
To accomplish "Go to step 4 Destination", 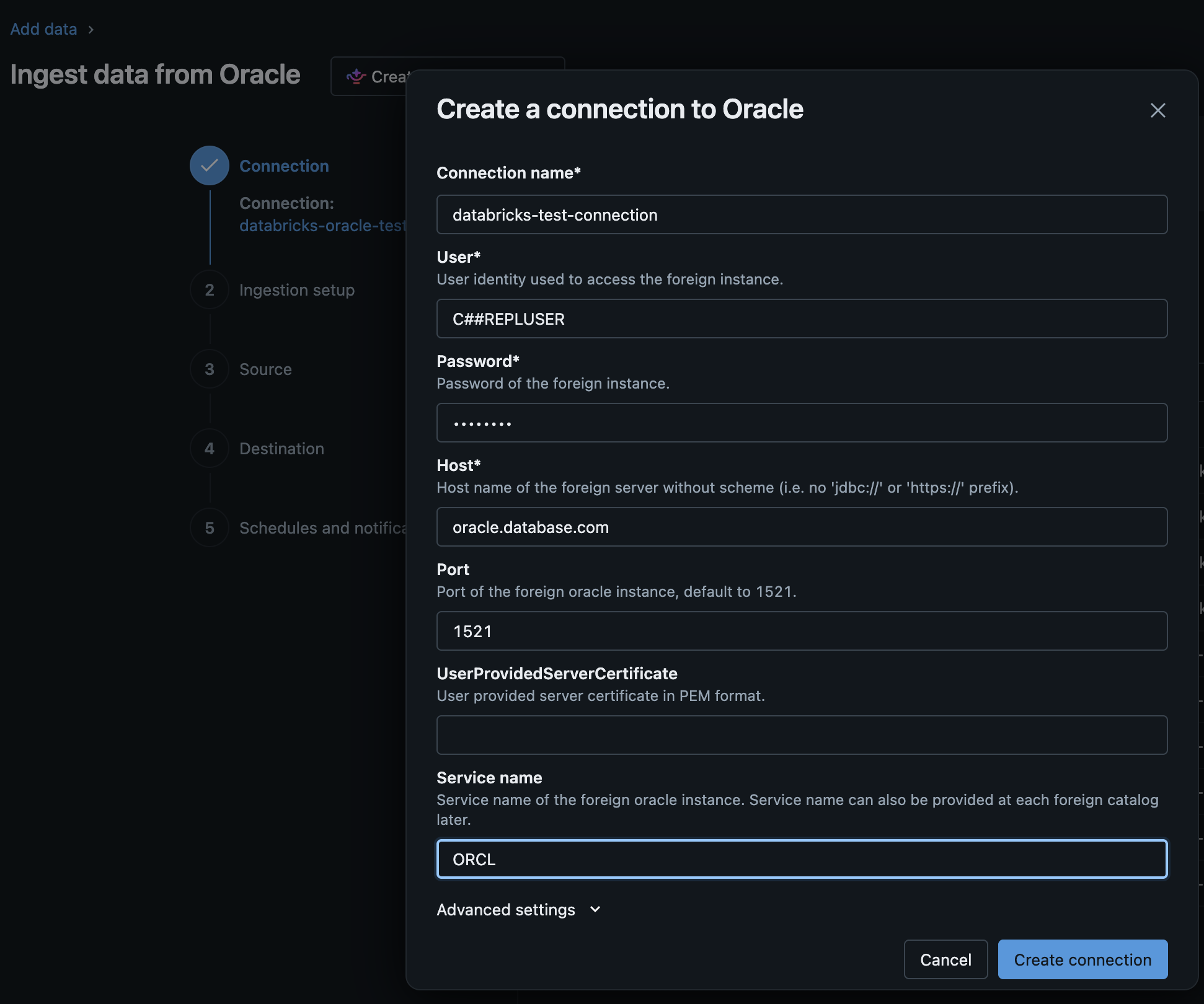I will 281,448.
